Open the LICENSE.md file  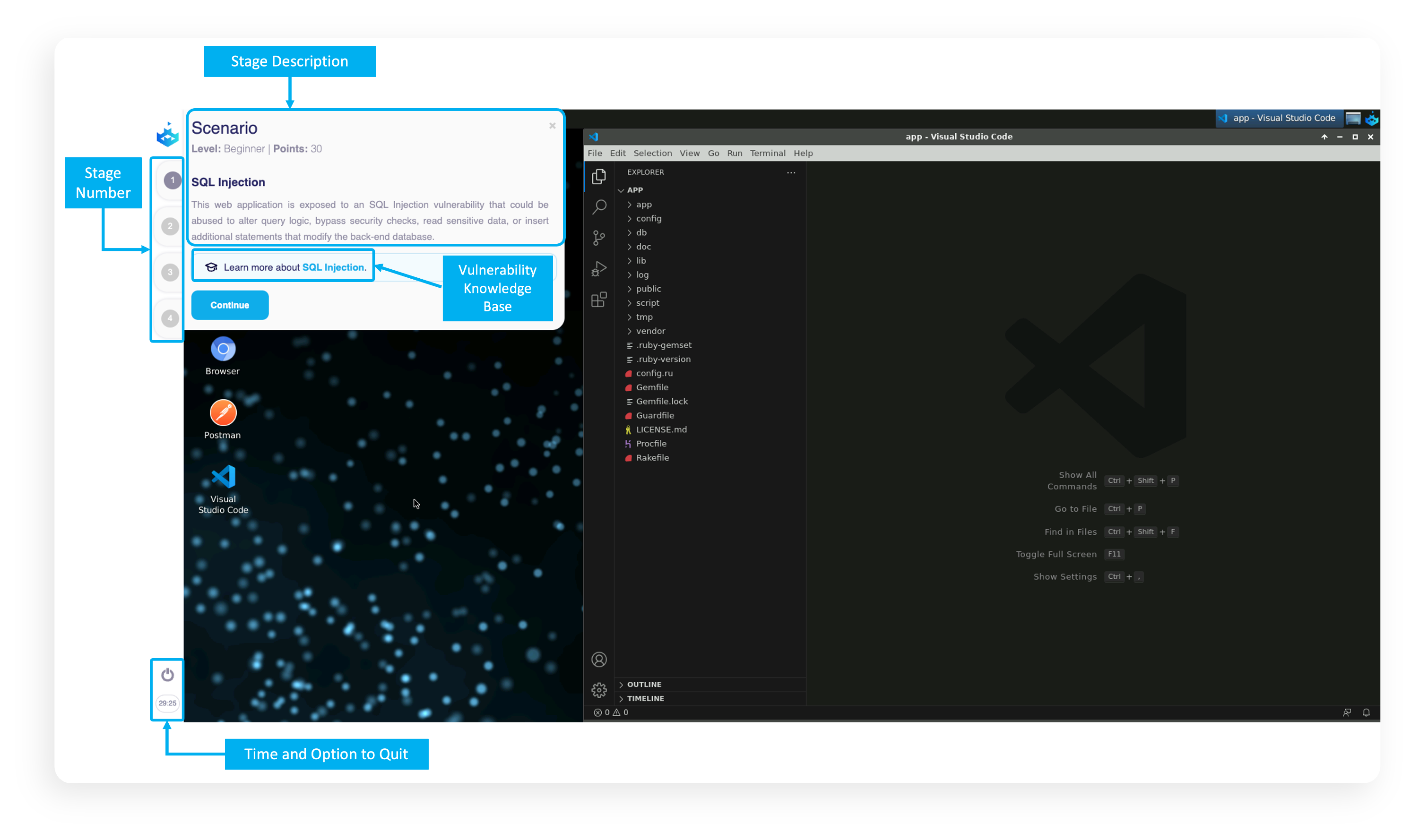[710, 429]
